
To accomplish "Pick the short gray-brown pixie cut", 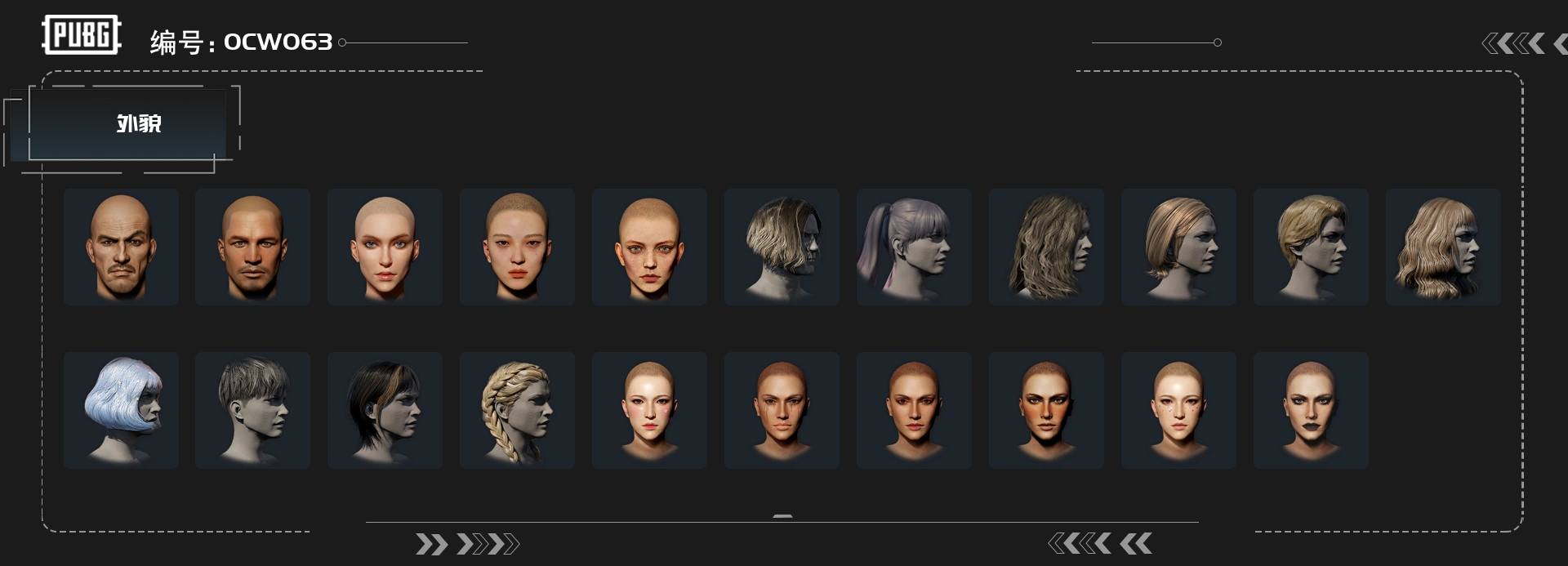I will click(x=252, y=410).
